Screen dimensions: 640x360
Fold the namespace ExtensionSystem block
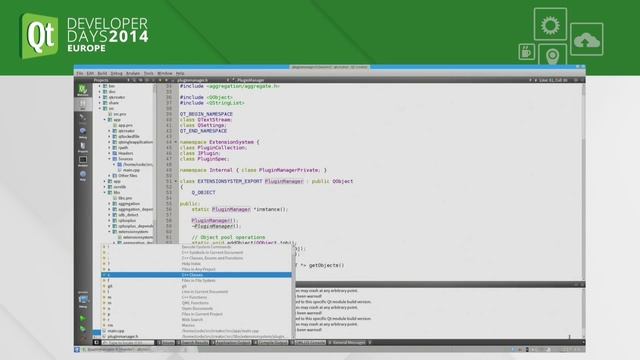(x=176, y=142)
